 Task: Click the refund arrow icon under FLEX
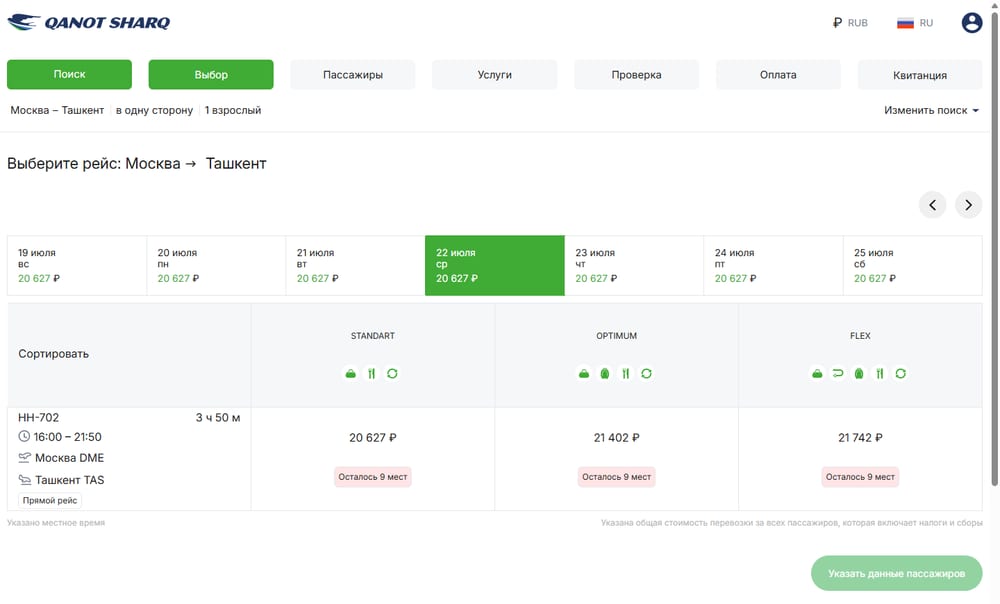pyautogui.click(x=838, y=374)
